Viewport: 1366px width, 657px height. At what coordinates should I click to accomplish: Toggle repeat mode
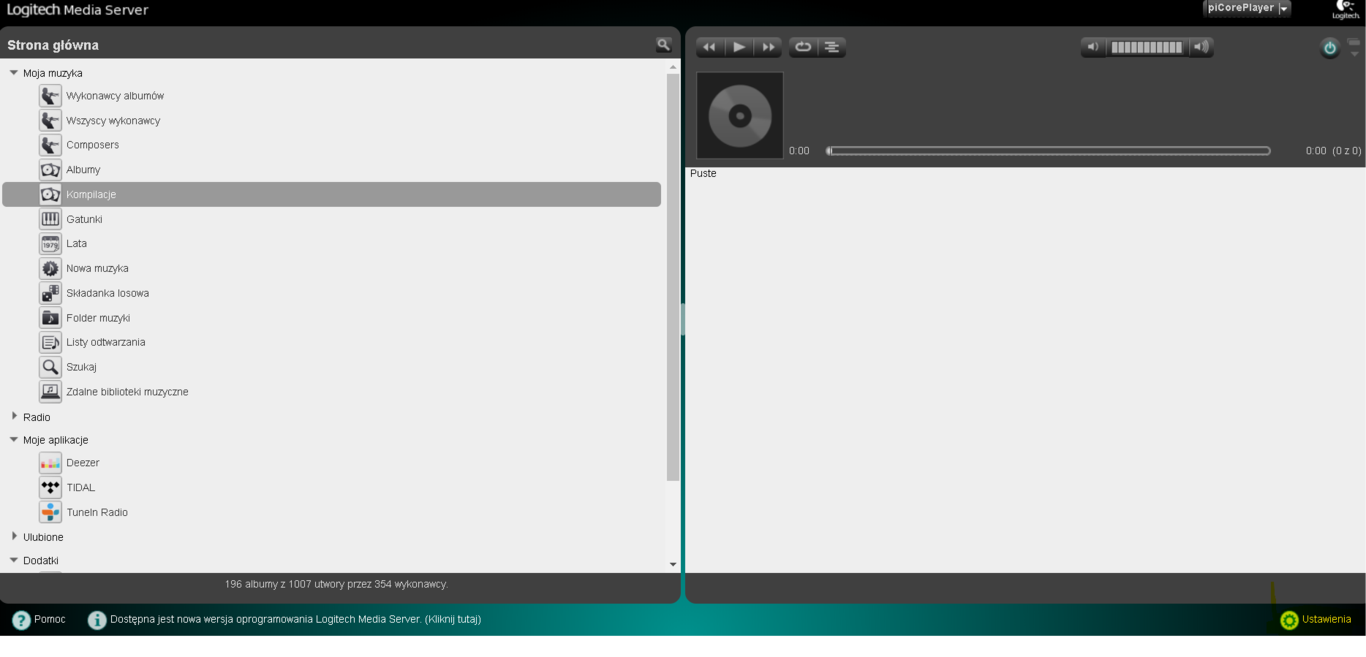[x=802, y=47]
